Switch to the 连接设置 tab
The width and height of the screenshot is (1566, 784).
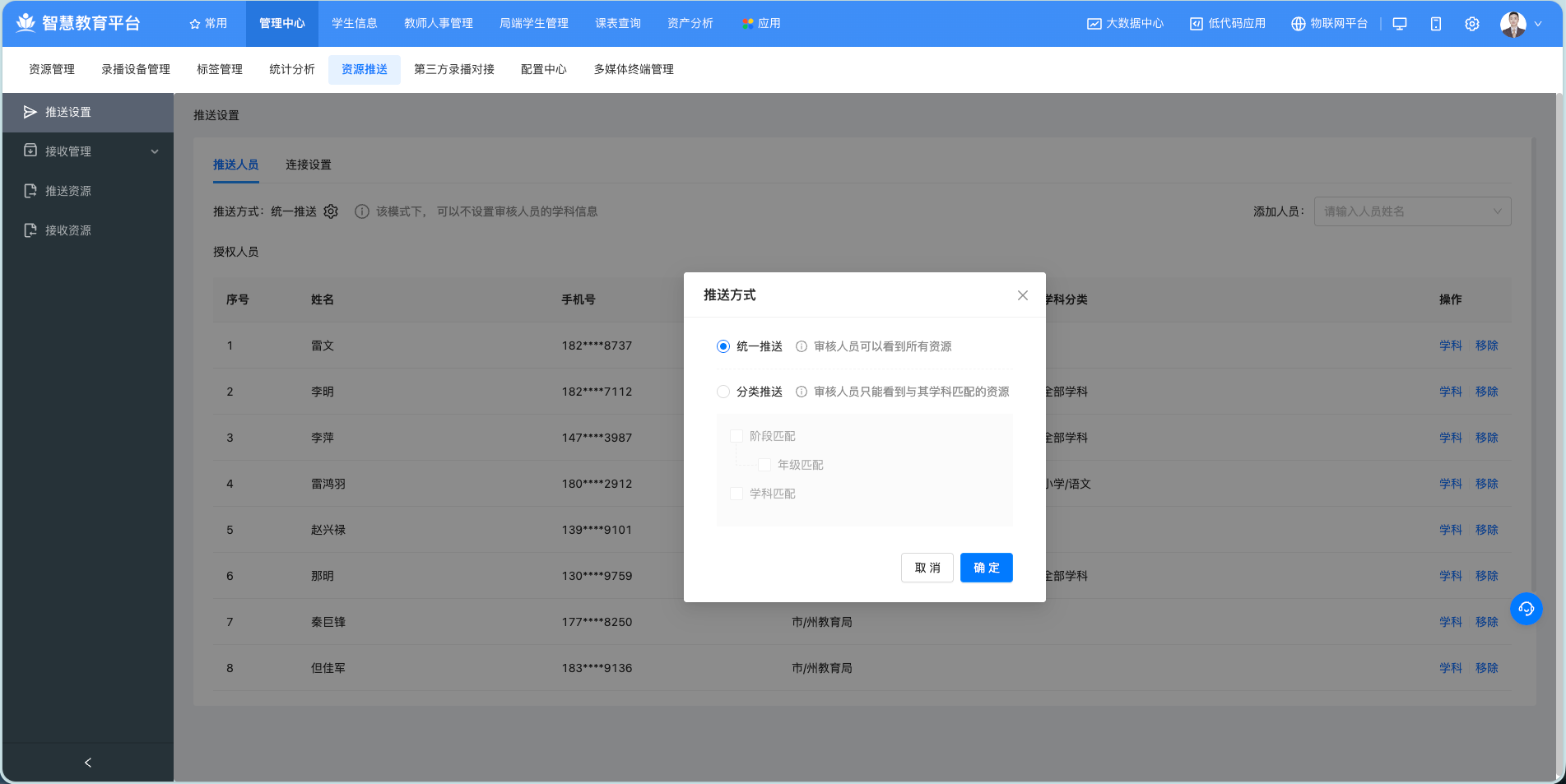coord(308,165)
